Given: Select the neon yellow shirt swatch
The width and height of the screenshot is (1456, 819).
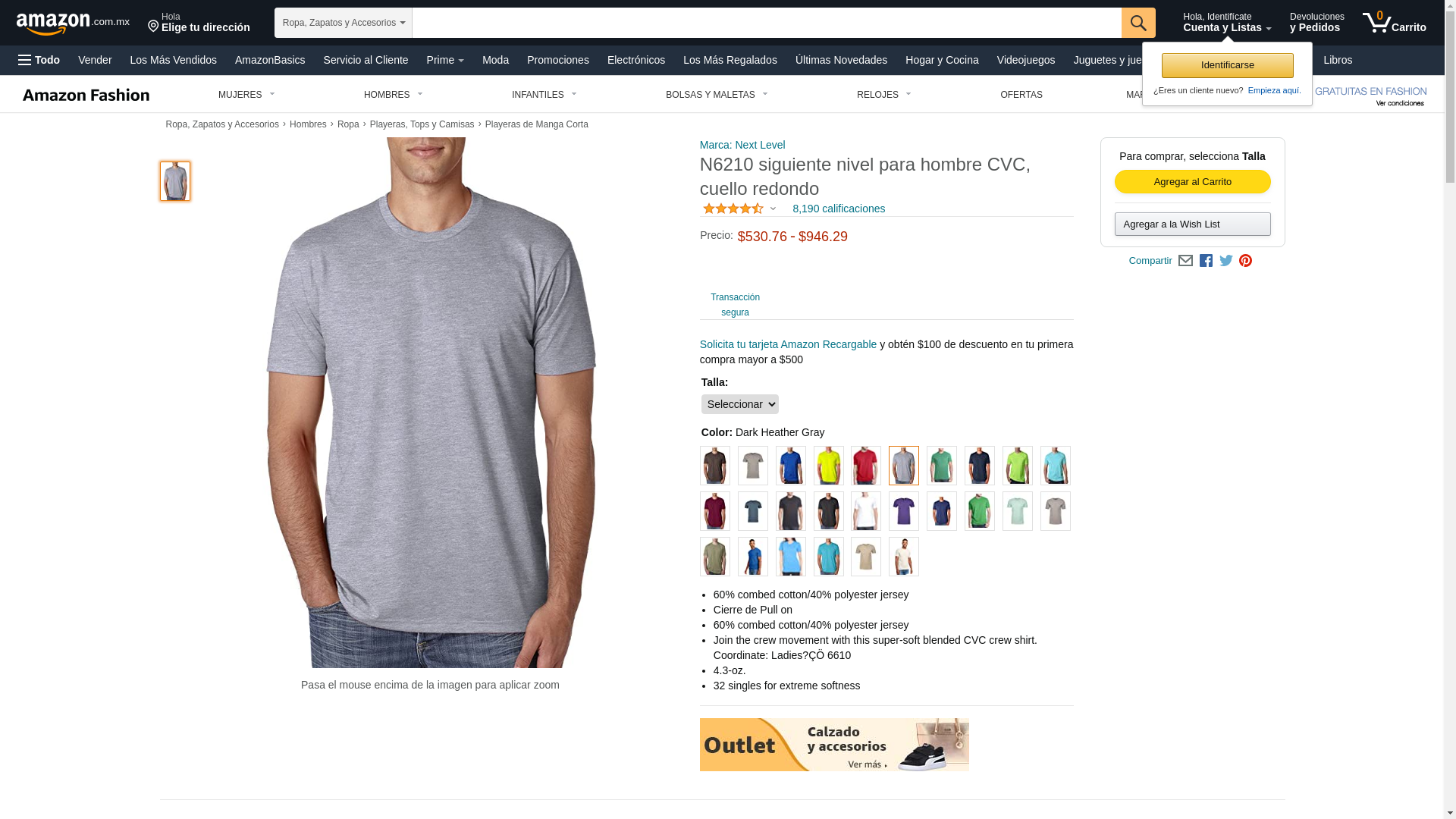Looking at the screenshot, I should [x=828, y=466].
